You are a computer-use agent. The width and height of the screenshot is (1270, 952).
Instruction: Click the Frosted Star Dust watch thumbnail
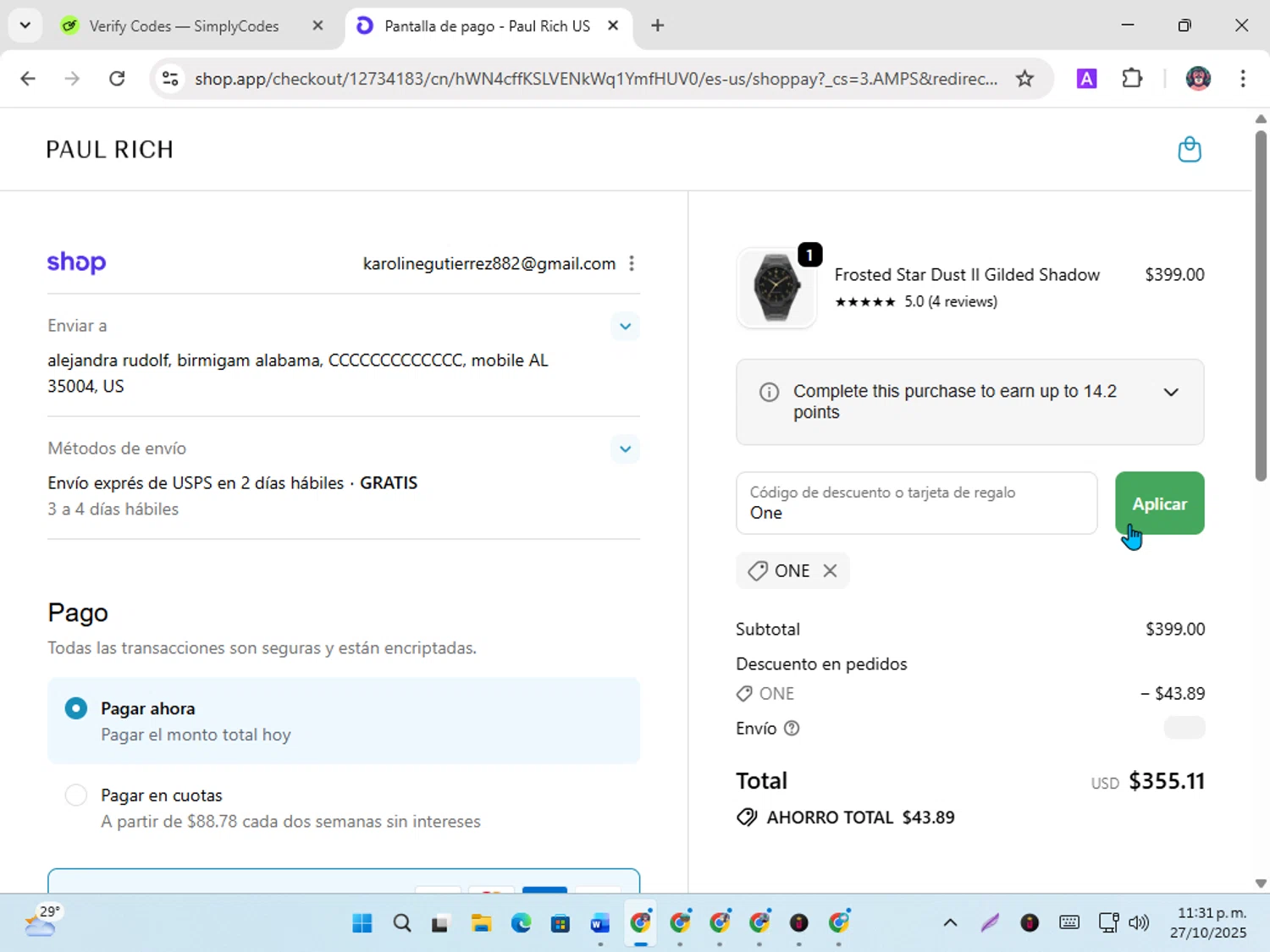coord(776,288)
